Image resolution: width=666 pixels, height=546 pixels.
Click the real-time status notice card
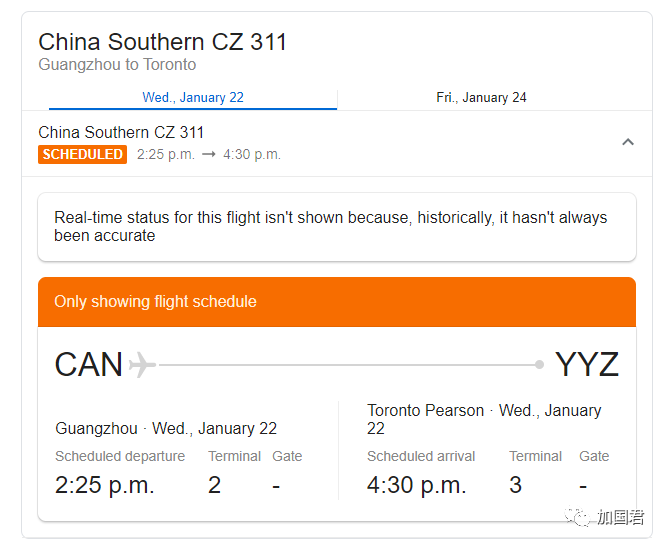[x=337, y=227]
